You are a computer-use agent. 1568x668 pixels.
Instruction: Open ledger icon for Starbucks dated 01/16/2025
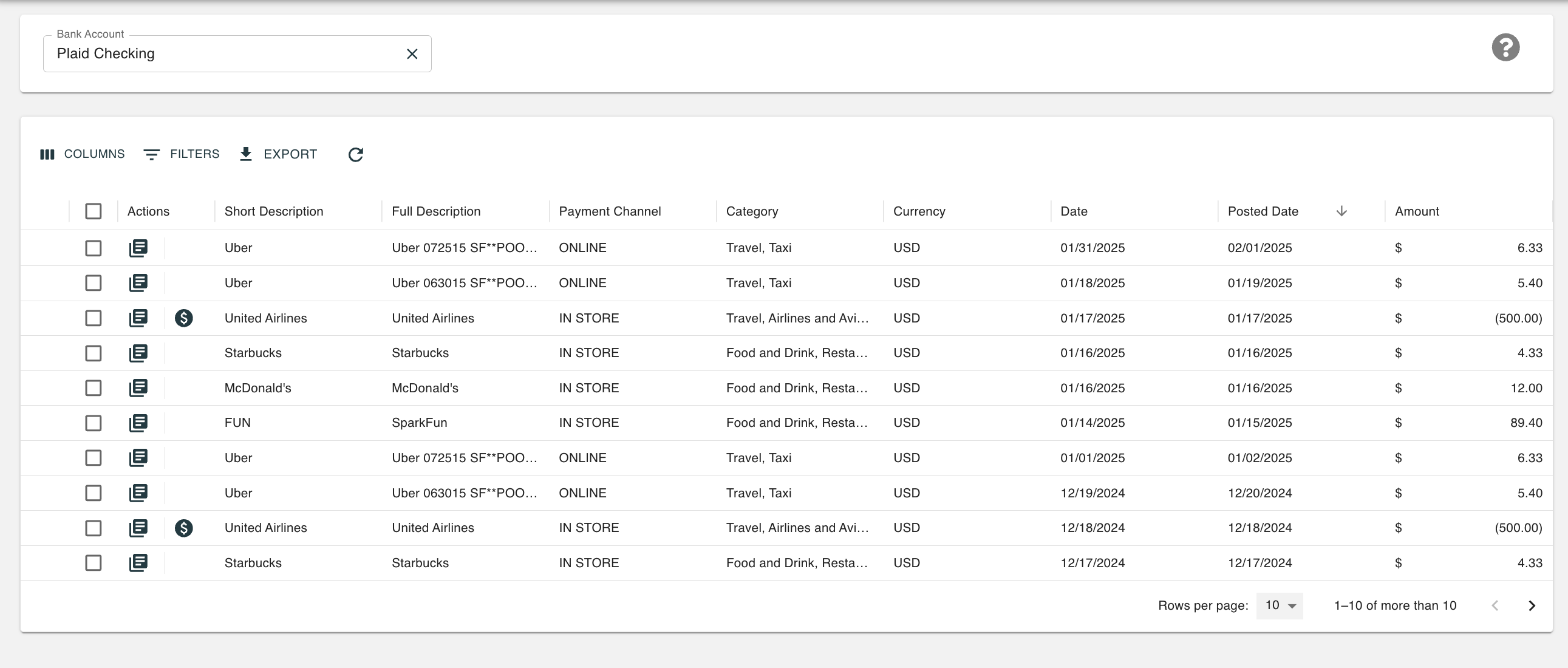point(138,353)
